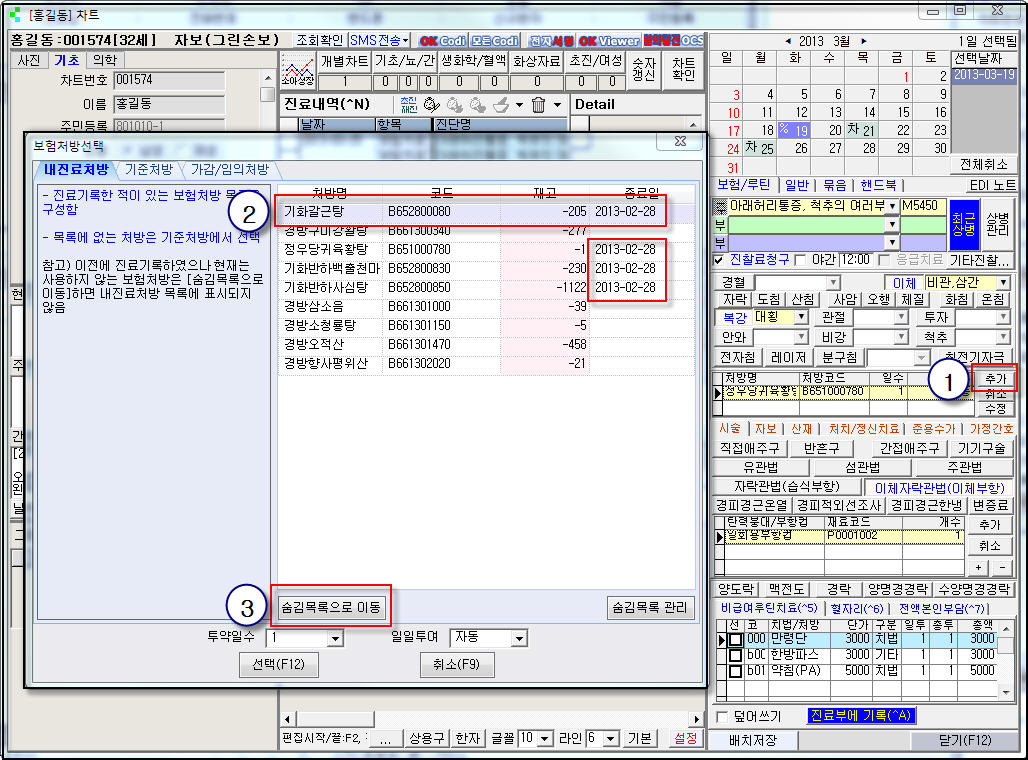Switch to the 기준처방 tab
The height and width of the screenshot is (760, 1028).
149,170
